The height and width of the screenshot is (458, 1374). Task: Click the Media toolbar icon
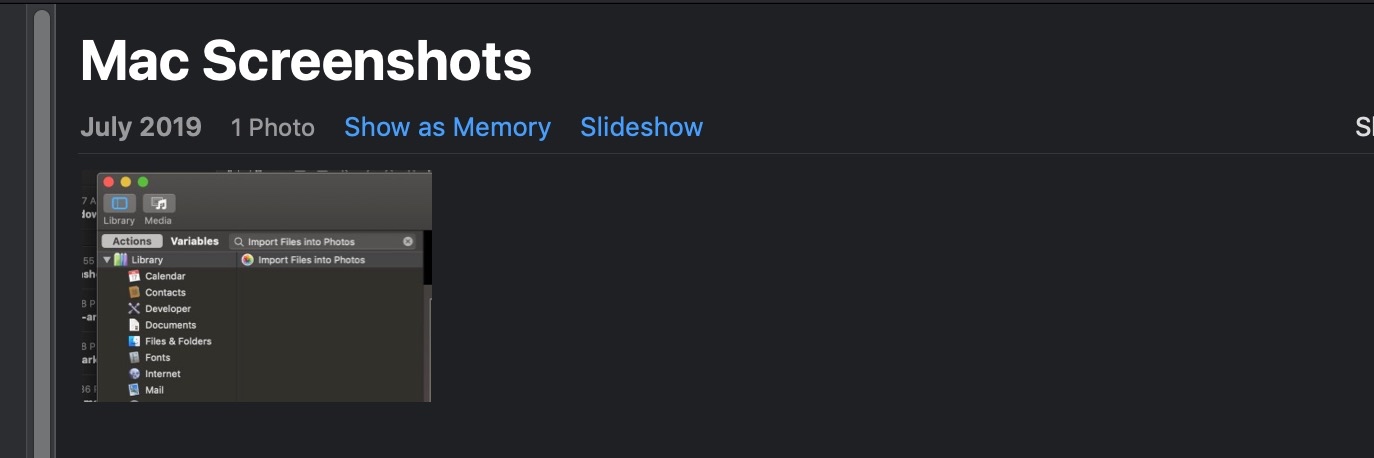[x=158, y=204]
